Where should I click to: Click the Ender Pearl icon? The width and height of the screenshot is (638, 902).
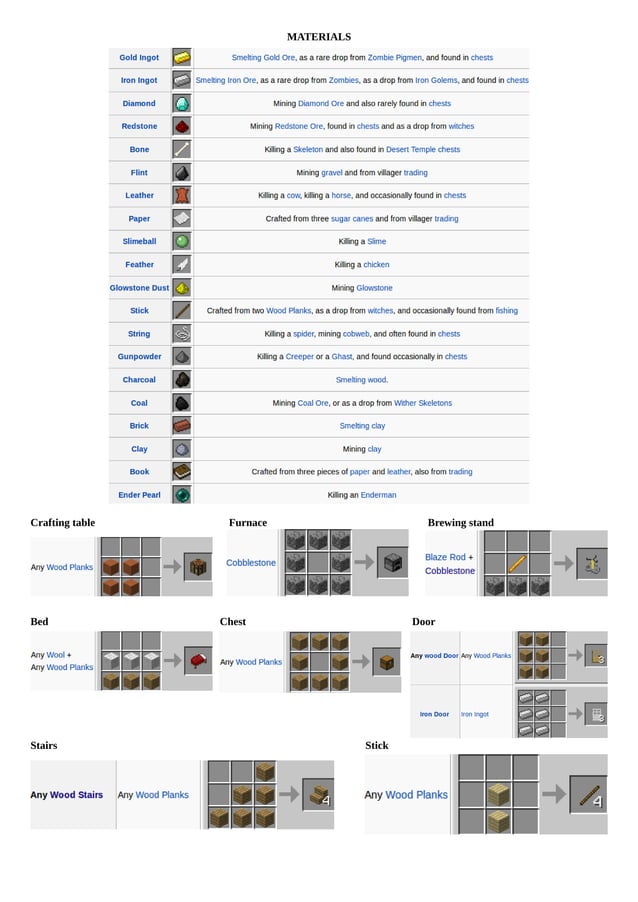(x=182, y=495)
